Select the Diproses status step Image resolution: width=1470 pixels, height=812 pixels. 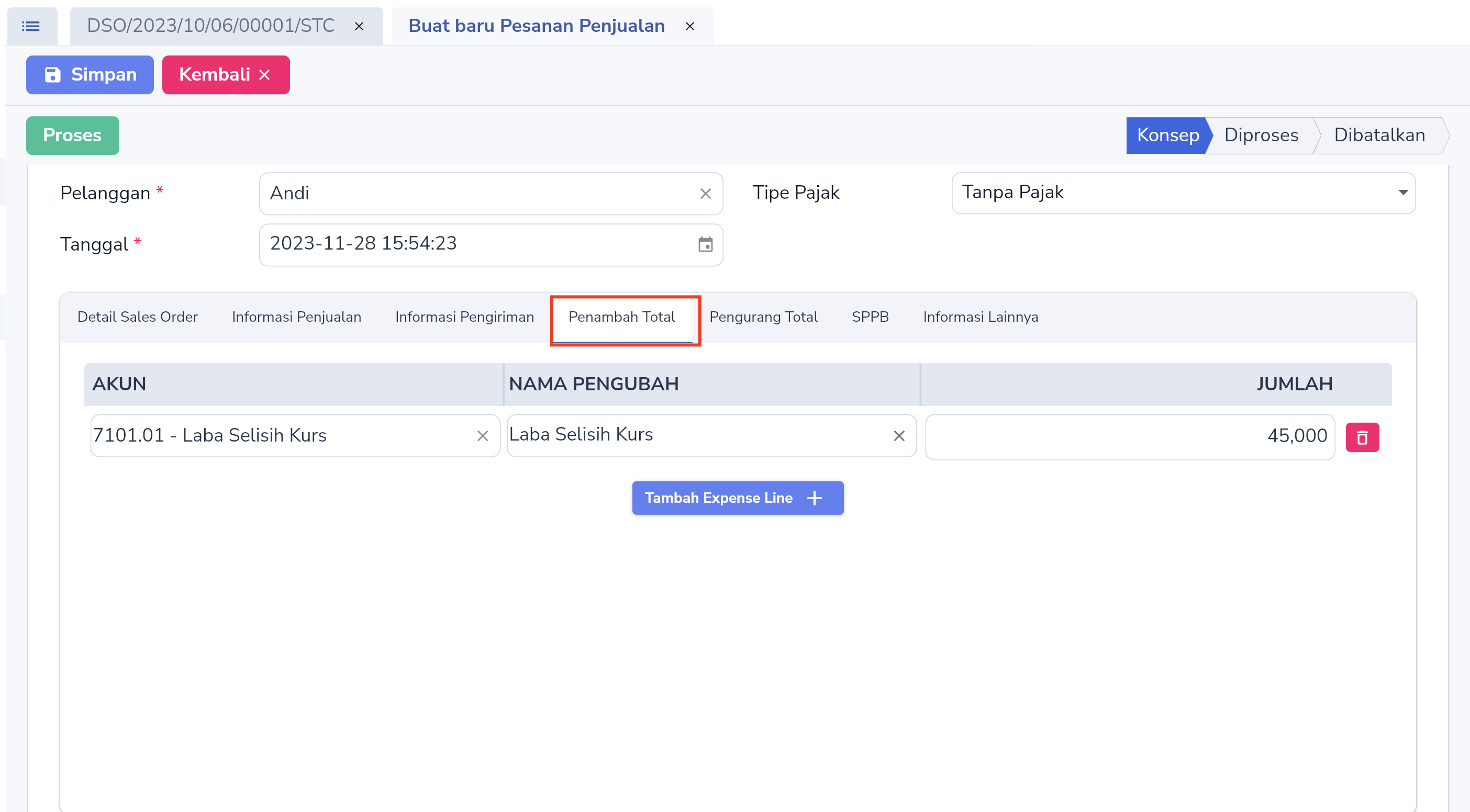click(1261, 135)
